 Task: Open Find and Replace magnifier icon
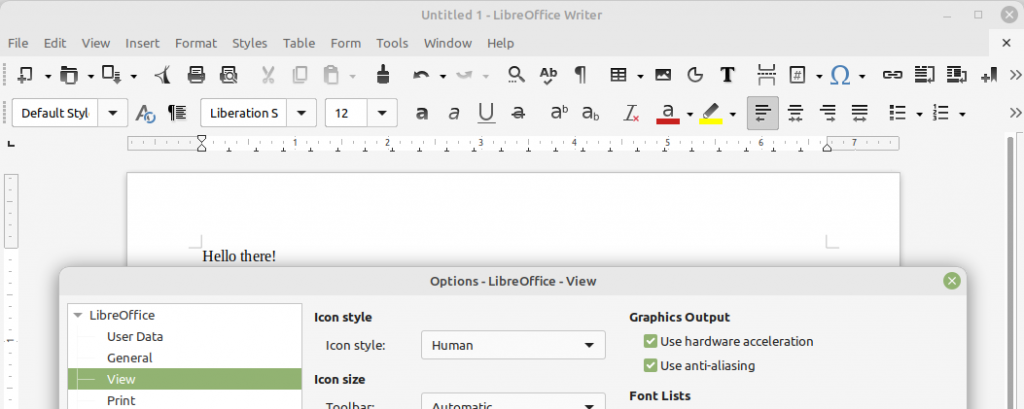[x=516, y=74]
